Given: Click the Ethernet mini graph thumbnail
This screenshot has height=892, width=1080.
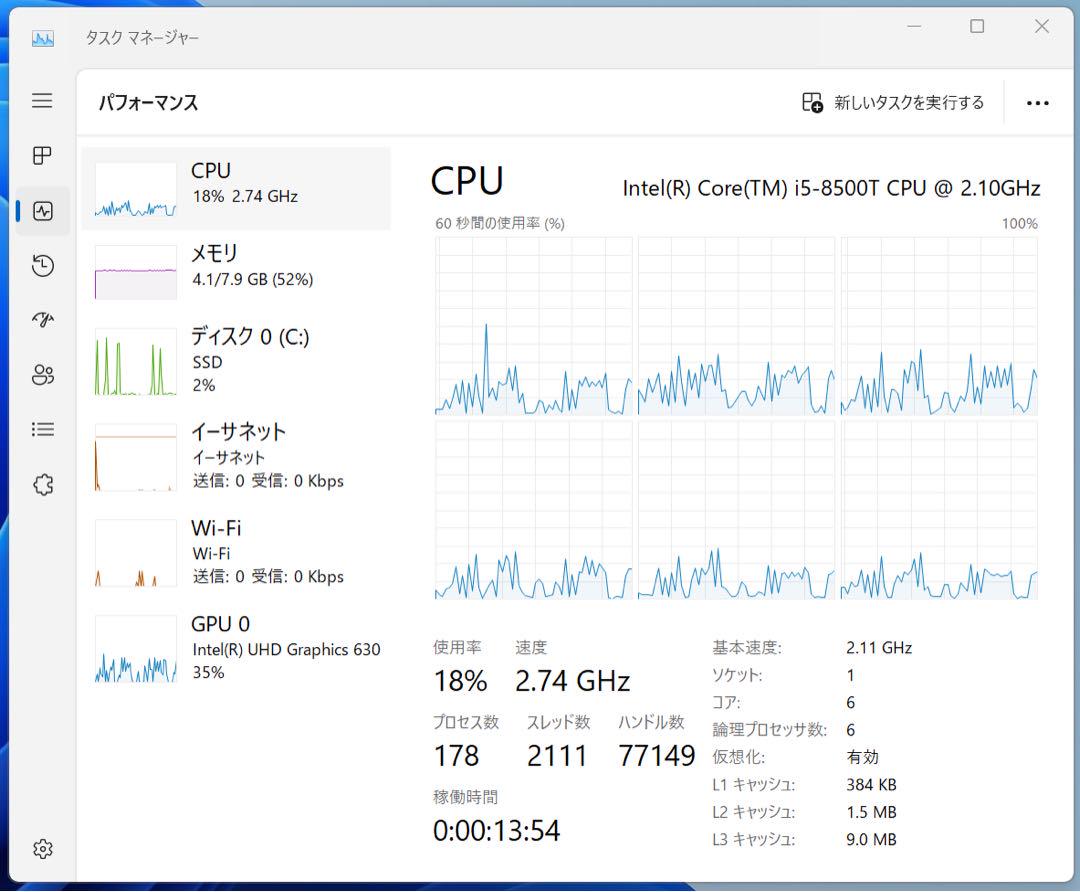Looking at the screenshot, I should [136, 457].
